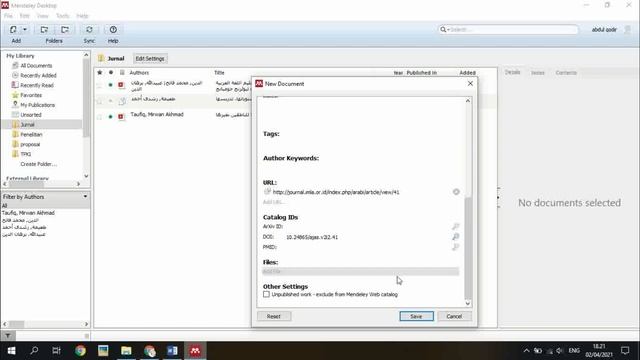The height and width of the screenshot is (360, 640).
Task: Select the Jurnal folder in sidebar
Action: tap(27, 124)
